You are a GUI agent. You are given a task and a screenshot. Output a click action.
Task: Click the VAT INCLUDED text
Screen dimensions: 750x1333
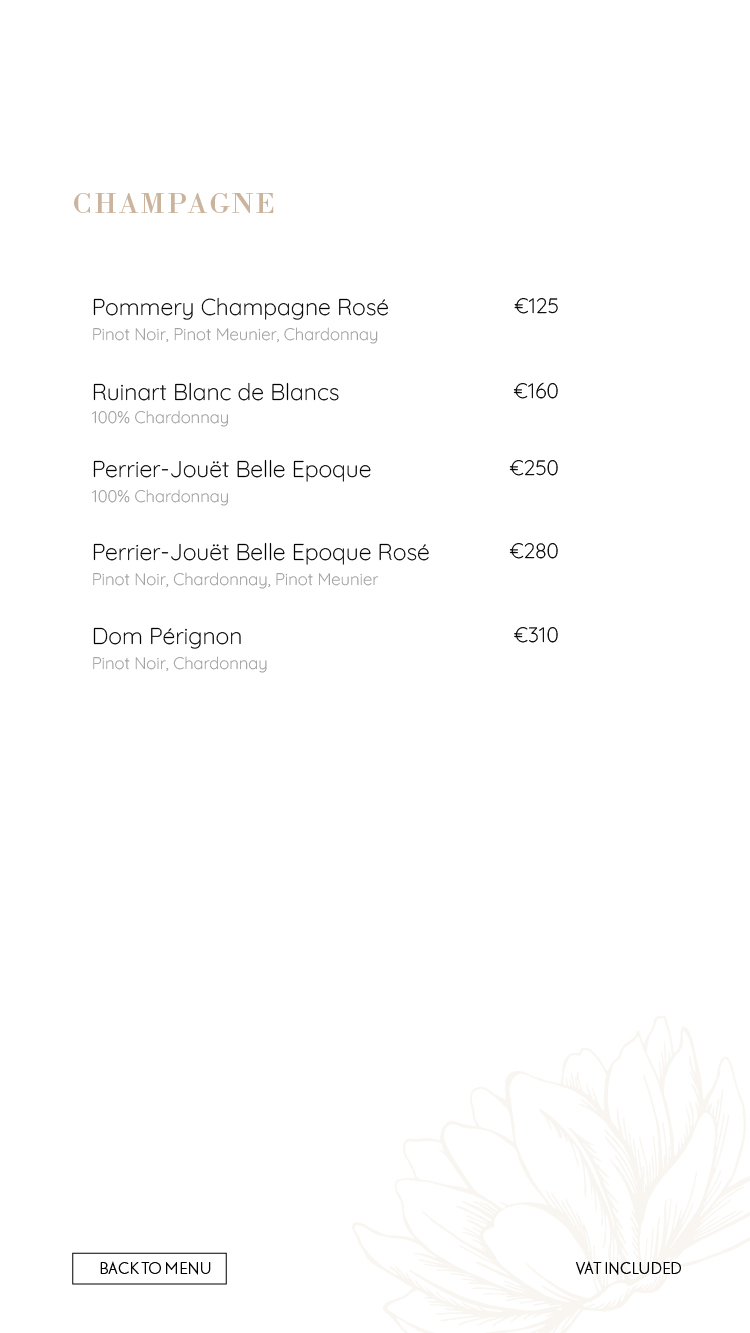pyautogui.click(x=628, y=1268)
